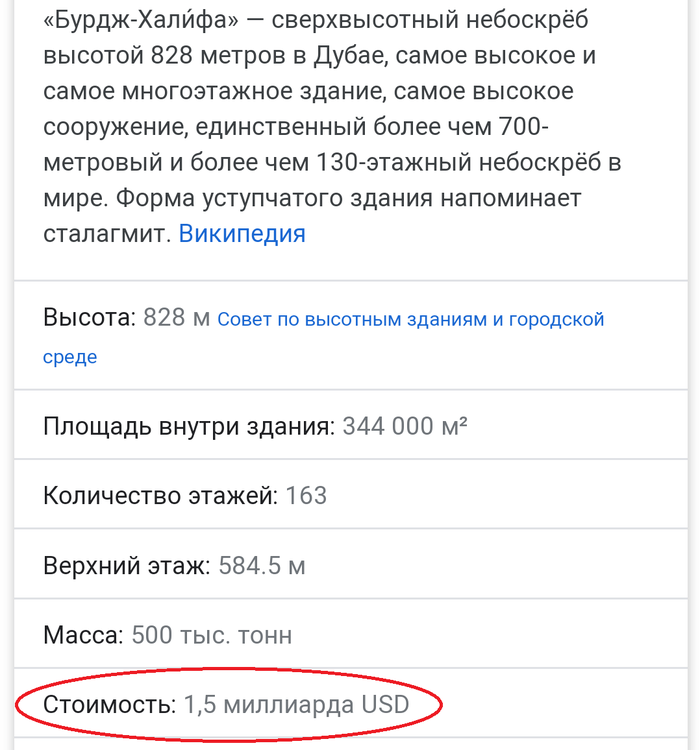Select the 344 000 м² area value
The width and height of the screenshot is (700, 750).
(405, 427)
